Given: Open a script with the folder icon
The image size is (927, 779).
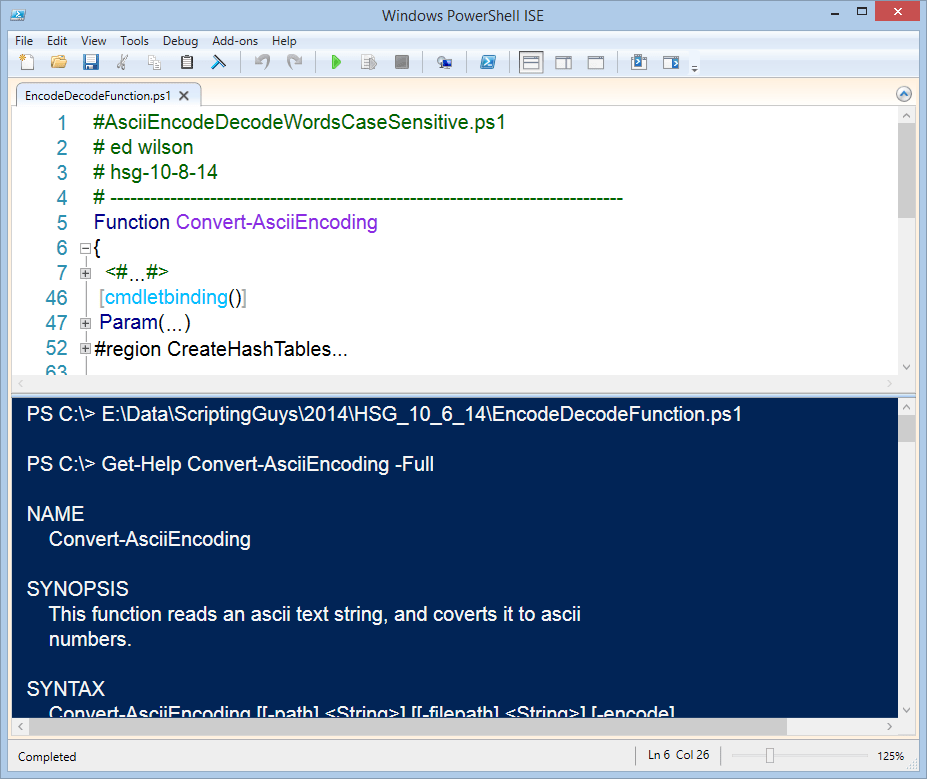Looking at the screenshot, I should [x=59, y=62].
